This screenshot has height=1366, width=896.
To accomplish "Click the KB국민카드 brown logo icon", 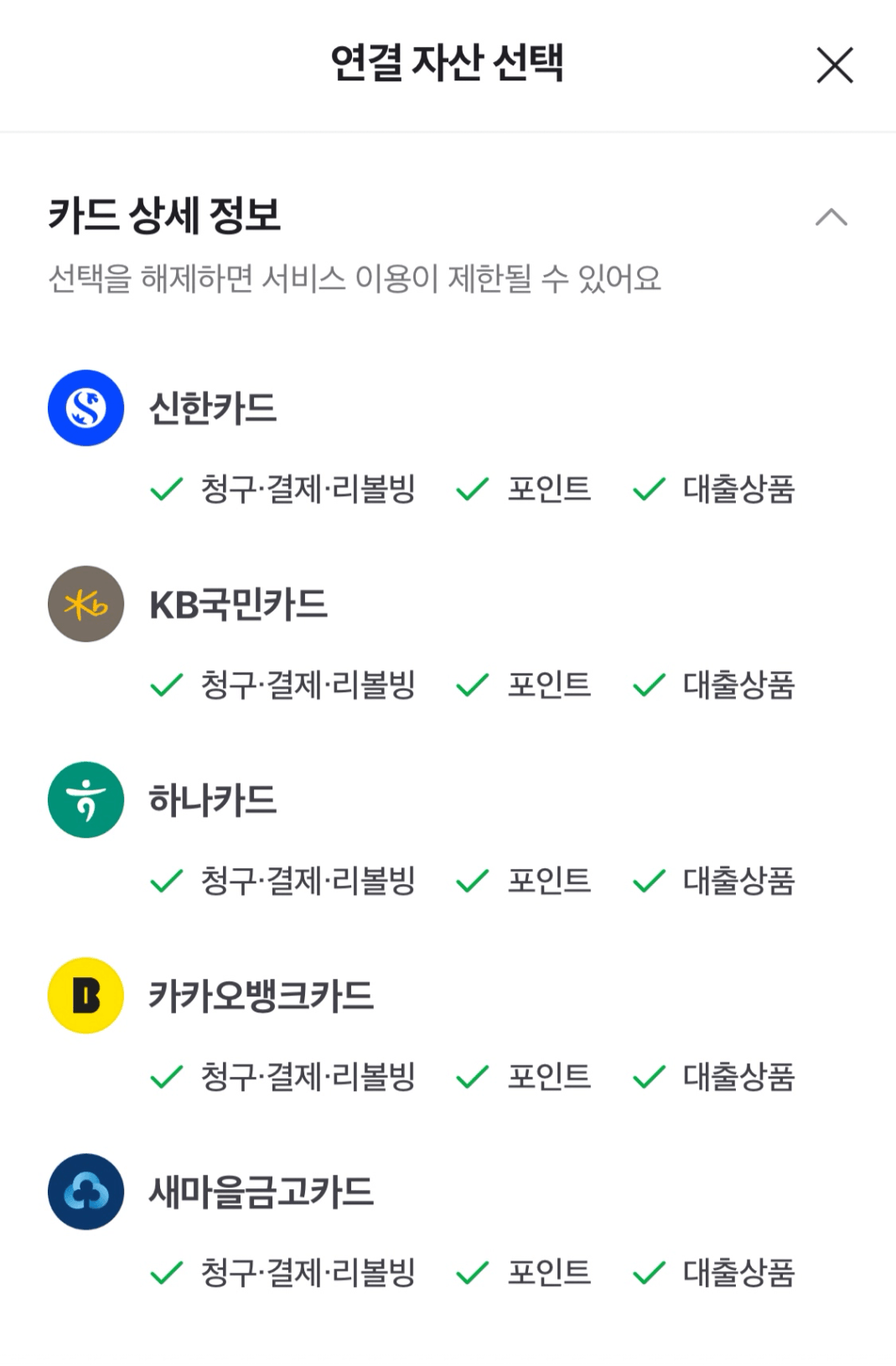I will click(85, 604).
